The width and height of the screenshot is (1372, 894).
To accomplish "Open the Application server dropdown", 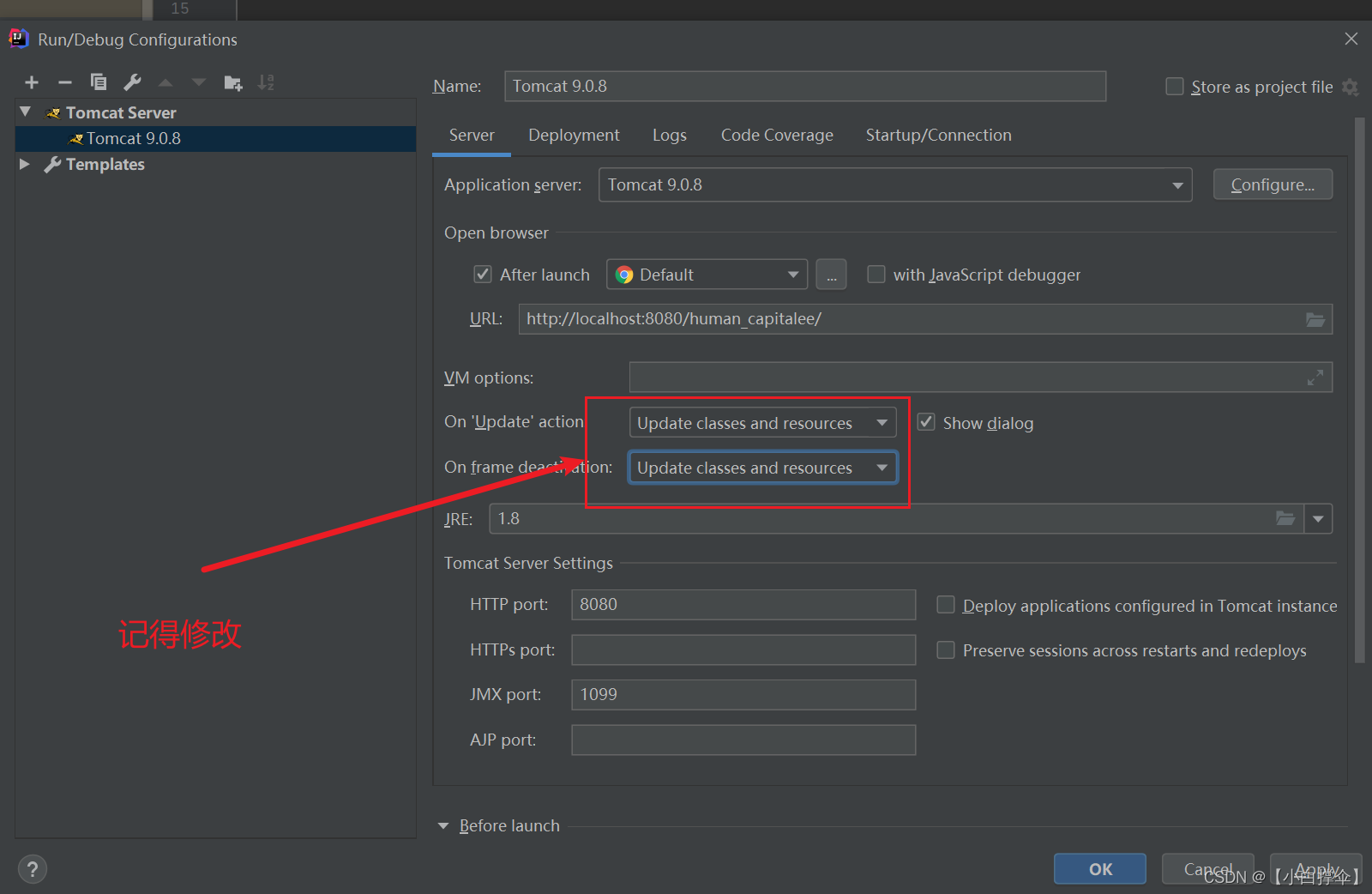I will coord(895,184).
